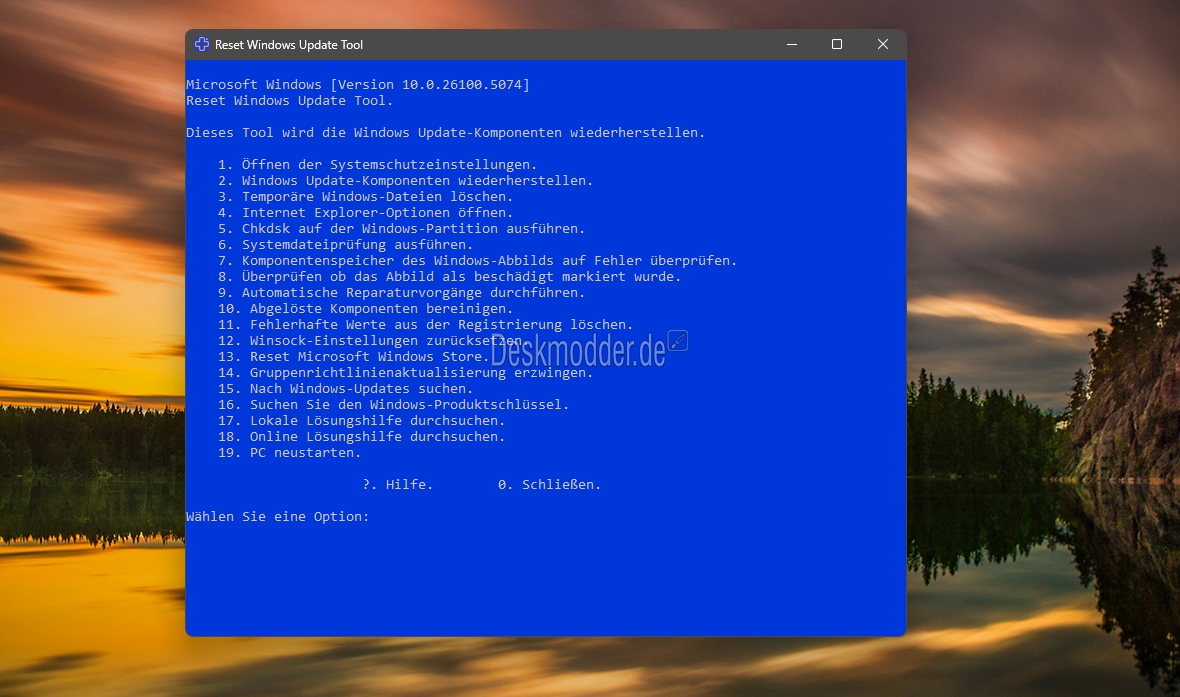Click the '?. Hilfe.' entry
Image resolution: width=1180 pixels, height=697 pixels.
[398, 485]
